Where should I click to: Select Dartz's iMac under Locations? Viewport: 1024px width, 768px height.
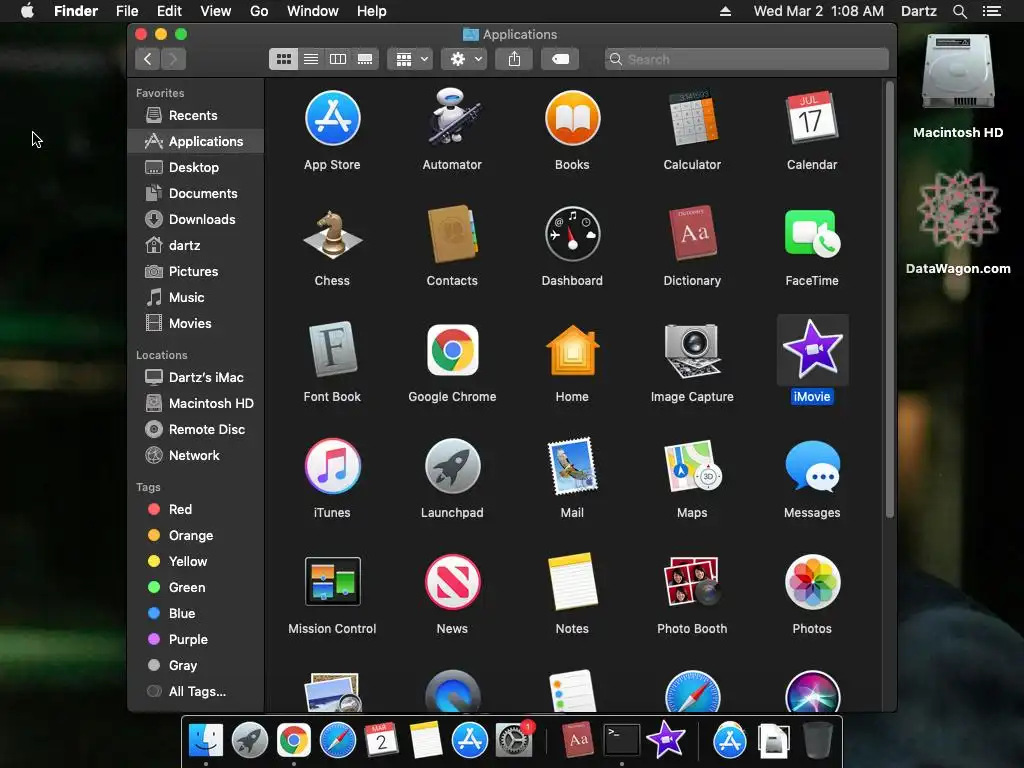coord(196,377)
